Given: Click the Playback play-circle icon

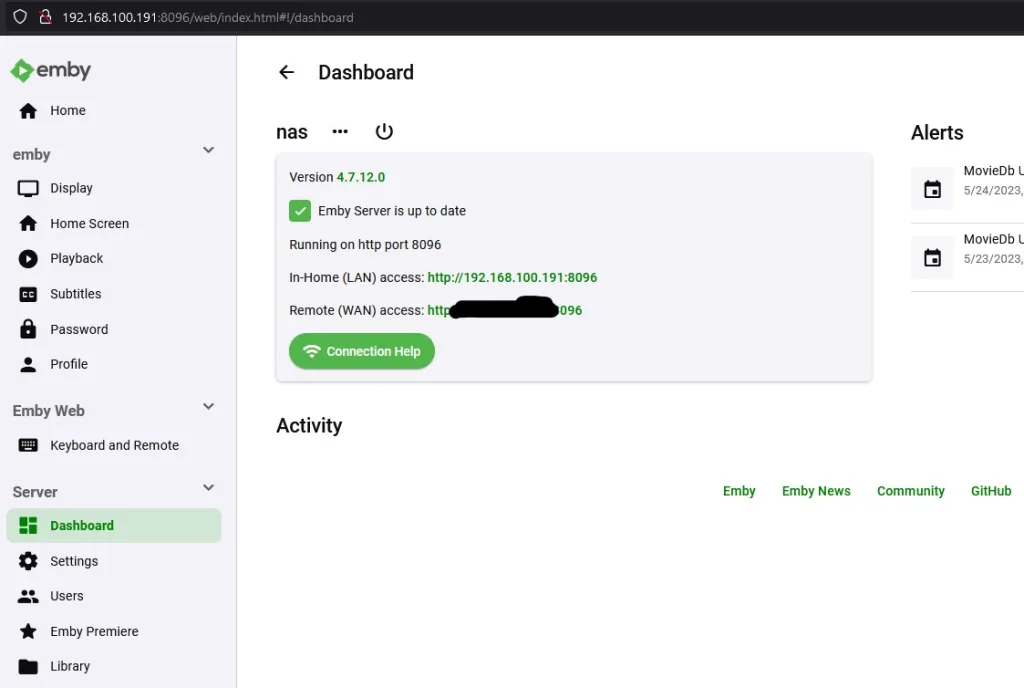Looking at the screenshot, I should pos(28,259).
